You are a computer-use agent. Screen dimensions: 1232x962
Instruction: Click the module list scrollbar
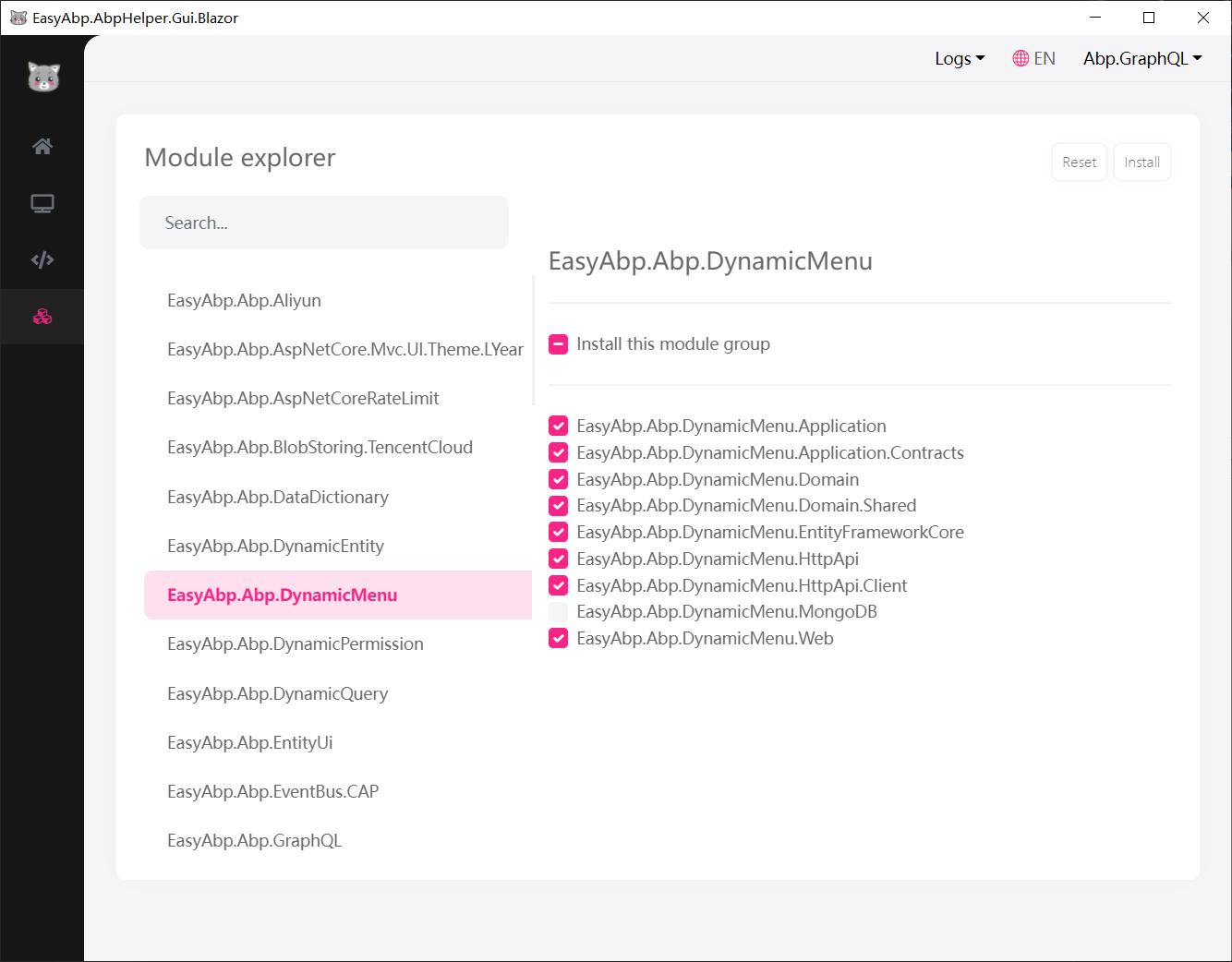pyautogui.click(x=534, y=340)
